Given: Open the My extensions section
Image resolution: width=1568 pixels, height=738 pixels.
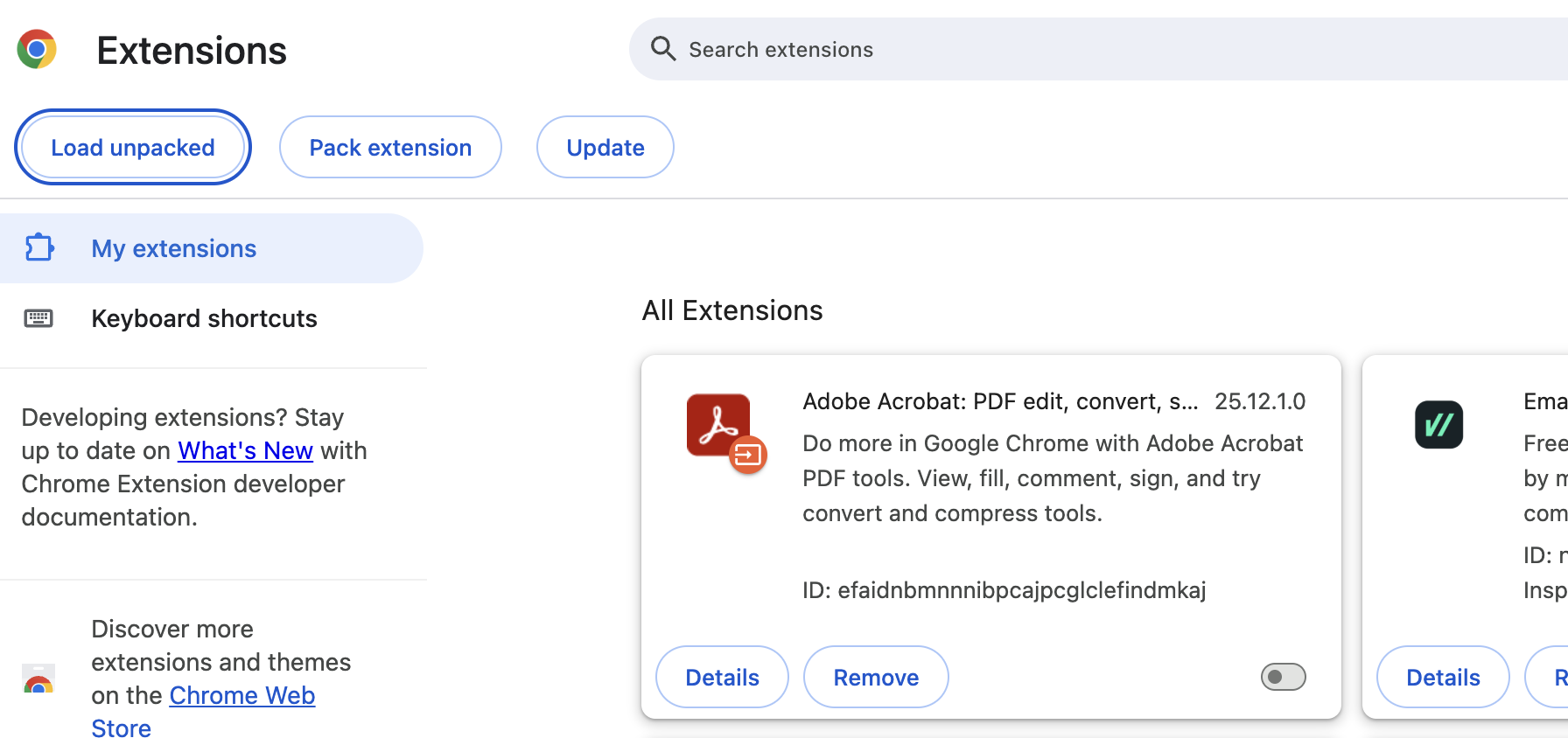Looking at the screenshot, I should 173,248.
